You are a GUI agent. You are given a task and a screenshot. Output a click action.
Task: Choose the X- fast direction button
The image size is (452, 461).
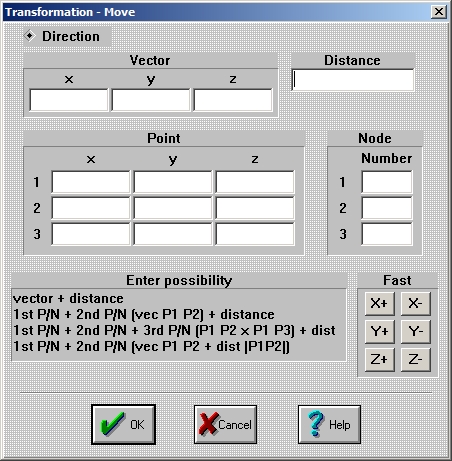coord(415,304)
